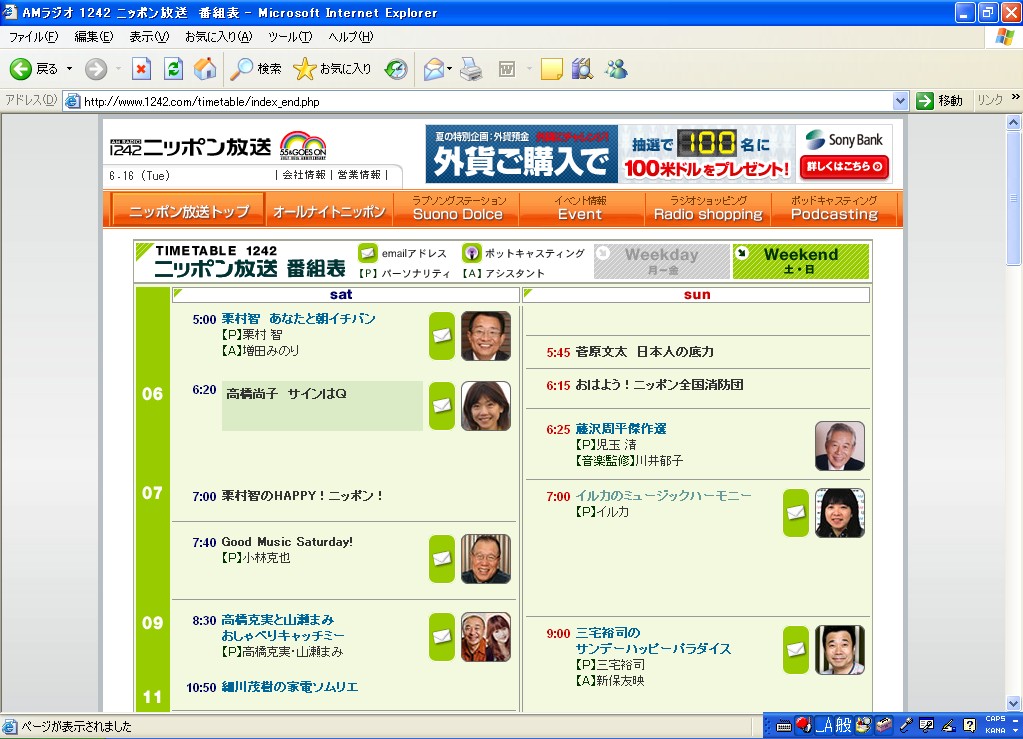Click the email icon for イルカのミュージックハーモニー
Image resolution: width=1023 pixels, height=739 pixels.
[x=796, y=513]
